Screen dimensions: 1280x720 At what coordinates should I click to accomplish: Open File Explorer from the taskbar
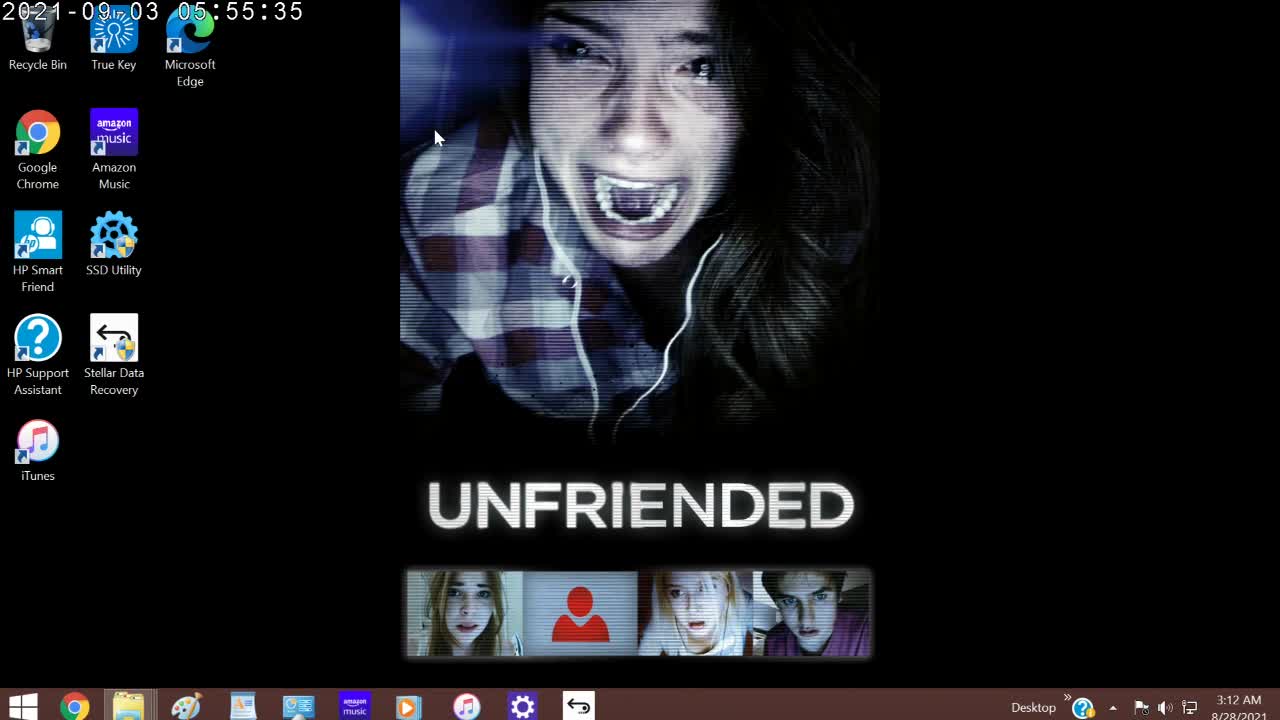(x=129, y=707)
